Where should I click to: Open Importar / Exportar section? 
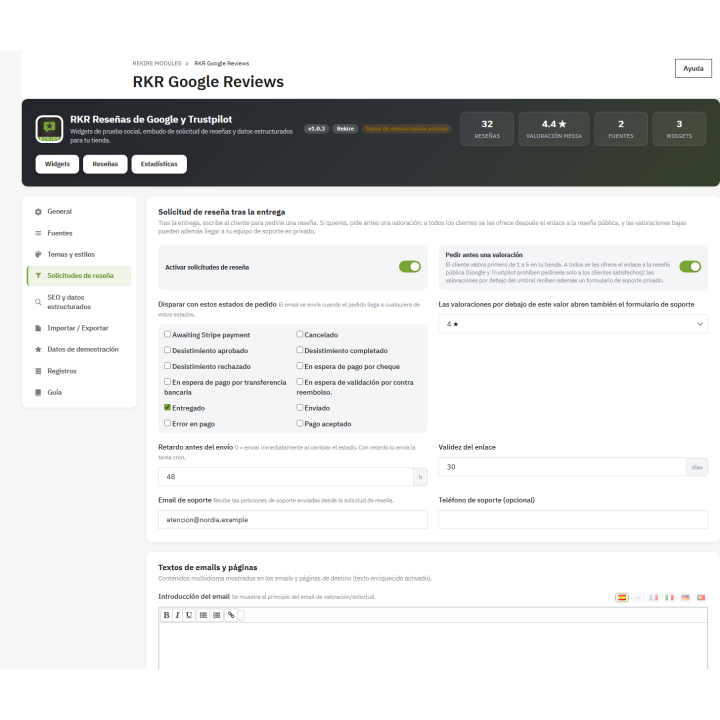79,328
